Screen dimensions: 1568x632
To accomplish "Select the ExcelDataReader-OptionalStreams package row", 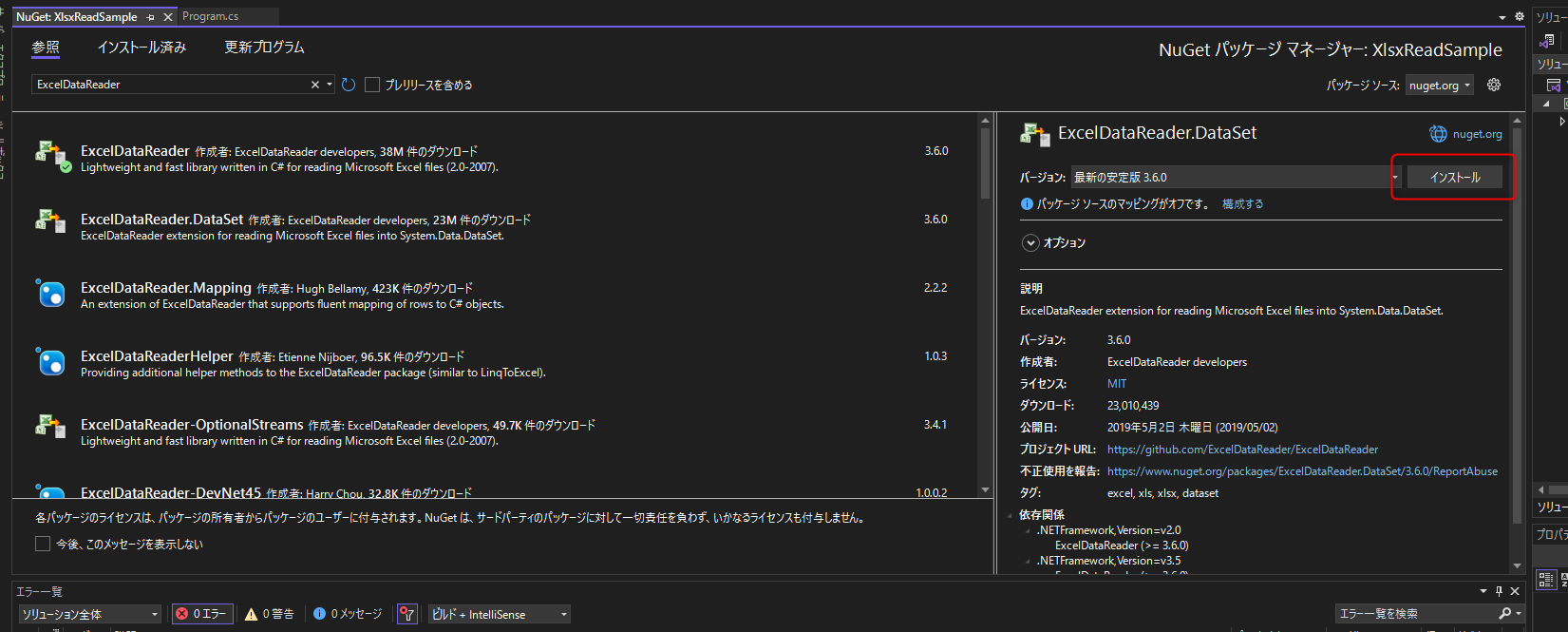I will pos(495,431).
